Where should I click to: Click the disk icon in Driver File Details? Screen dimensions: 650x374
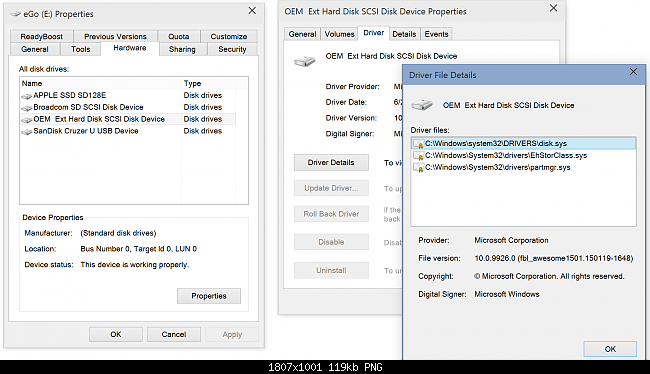[x=422, y=105]
